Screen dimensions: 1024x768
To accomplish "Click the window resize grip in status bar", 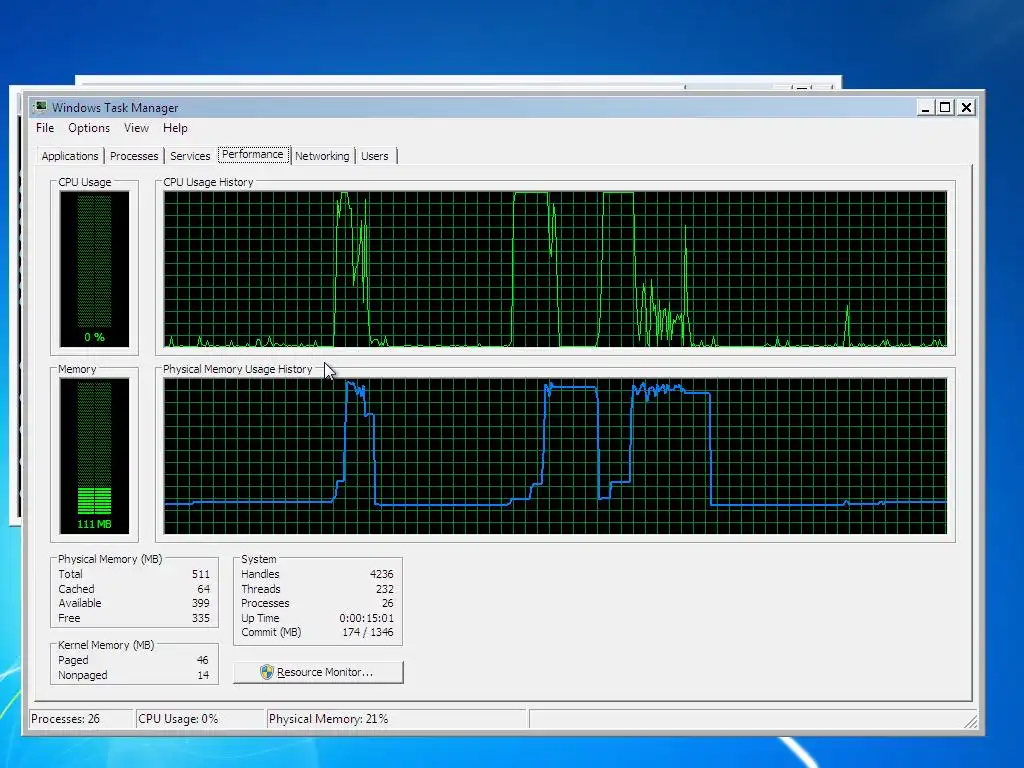I will point(970,721).
